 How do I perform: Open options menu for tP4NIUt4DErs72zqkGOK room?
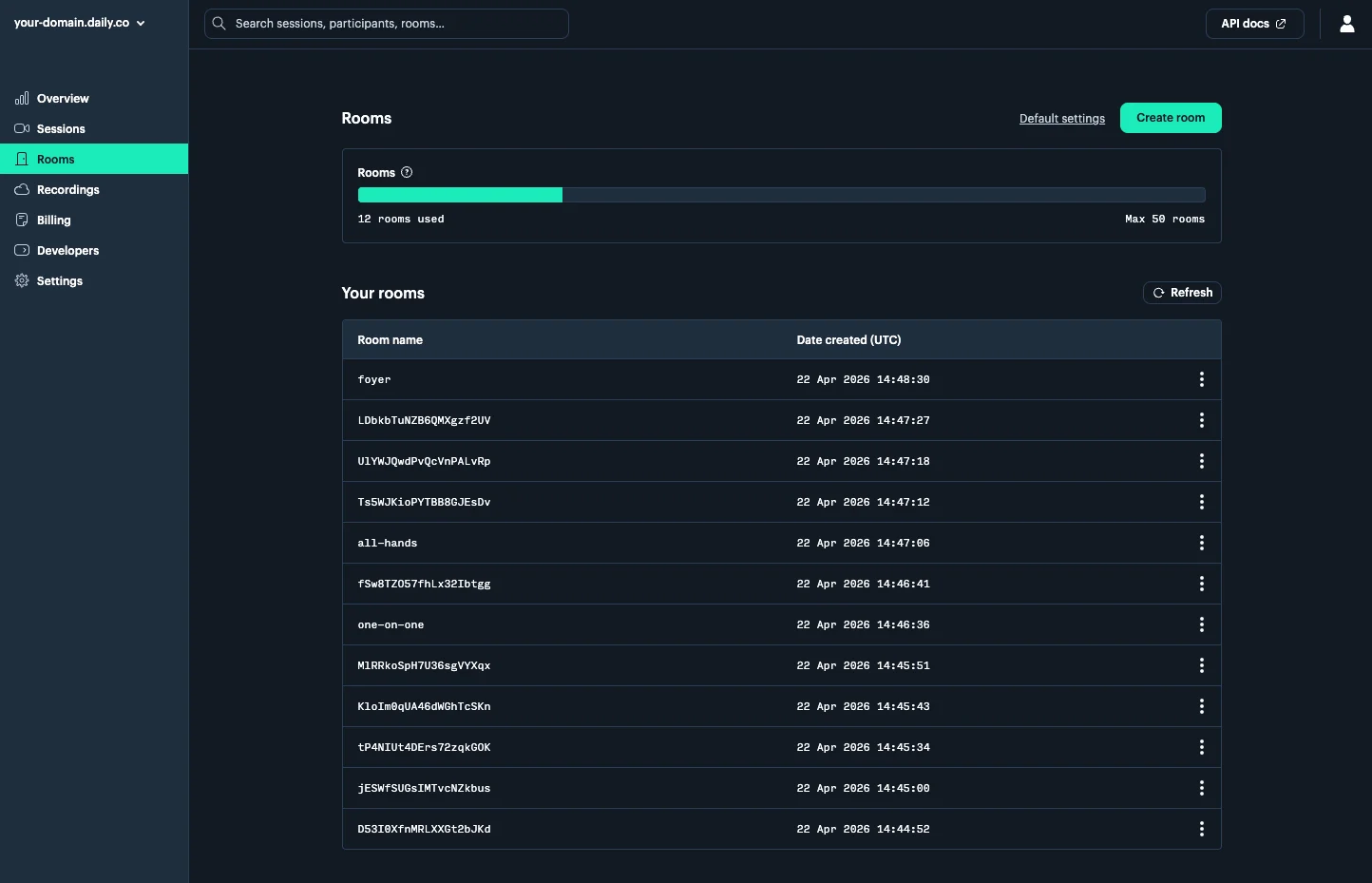[x=1202, y=747]
